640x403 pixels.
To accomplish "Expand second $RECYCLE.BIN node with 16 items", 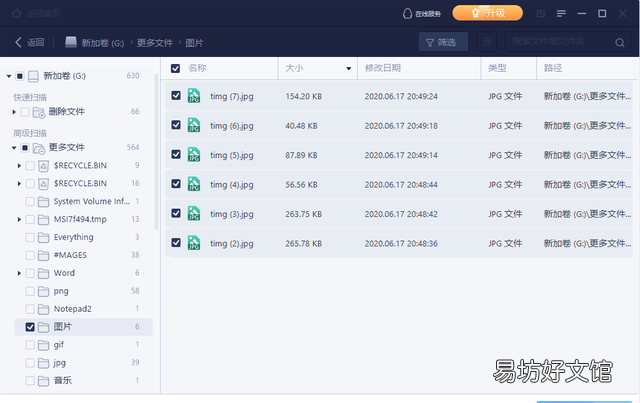I will (19, 184).
